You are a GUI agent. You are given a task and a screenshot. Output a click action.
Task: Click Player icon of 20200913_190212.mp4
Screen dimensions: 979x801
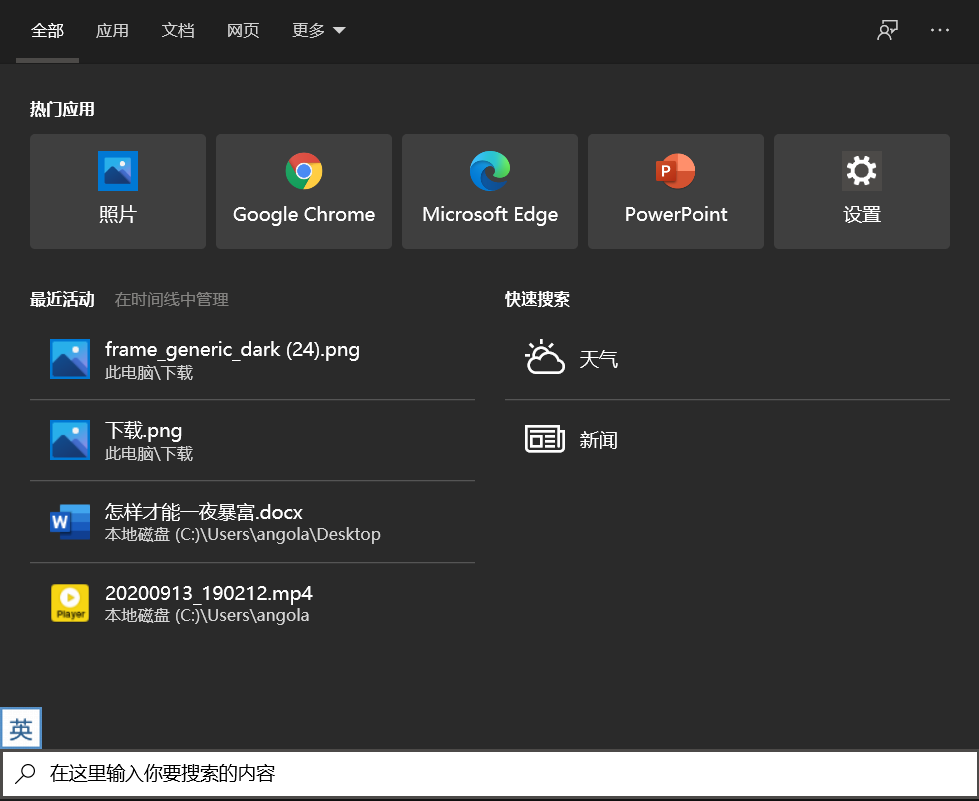click(70, 603)
